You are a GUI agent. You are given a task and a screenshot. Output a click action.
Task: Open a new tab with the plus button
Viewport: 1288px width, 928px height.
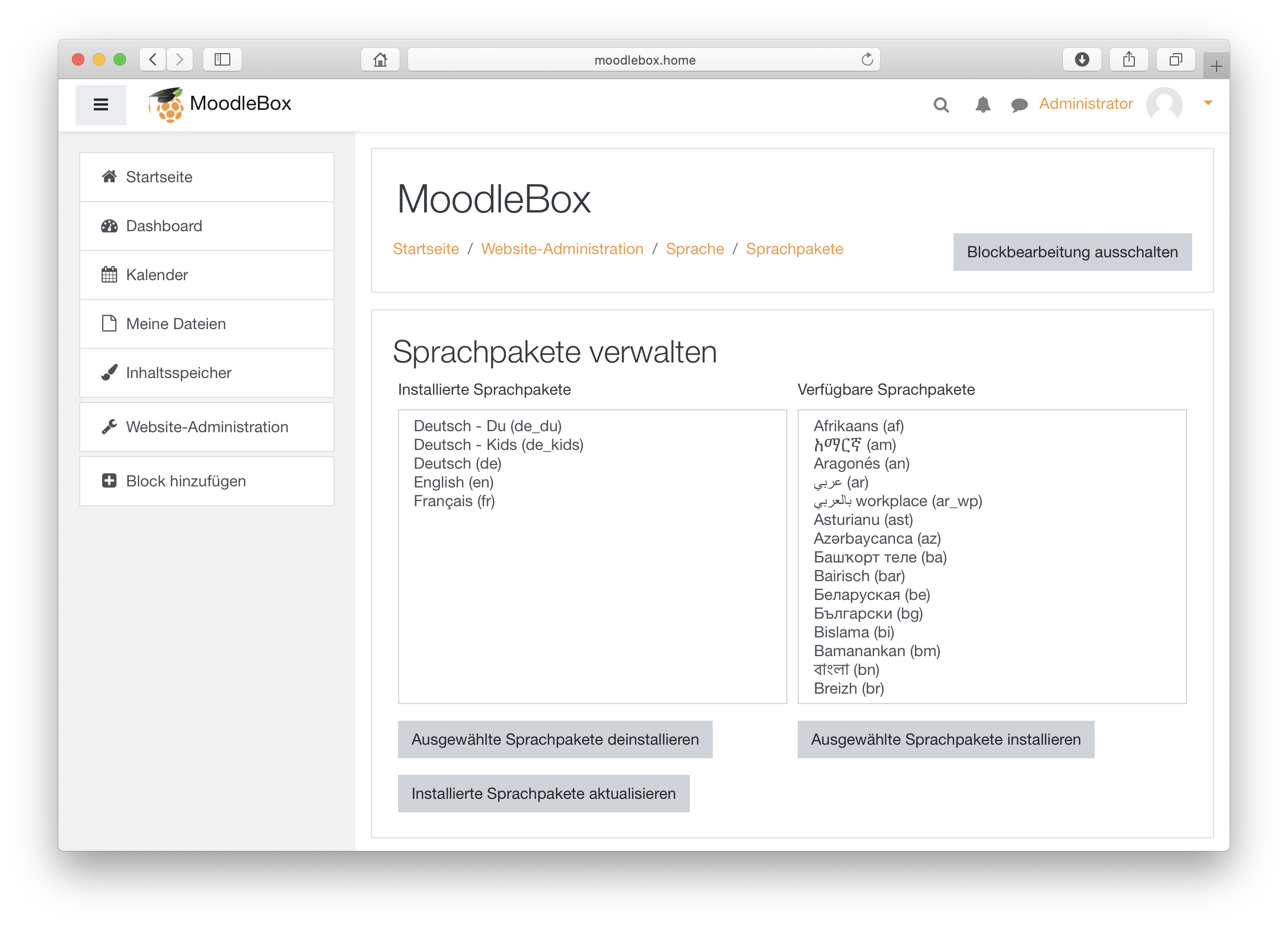click(1216, 66)
